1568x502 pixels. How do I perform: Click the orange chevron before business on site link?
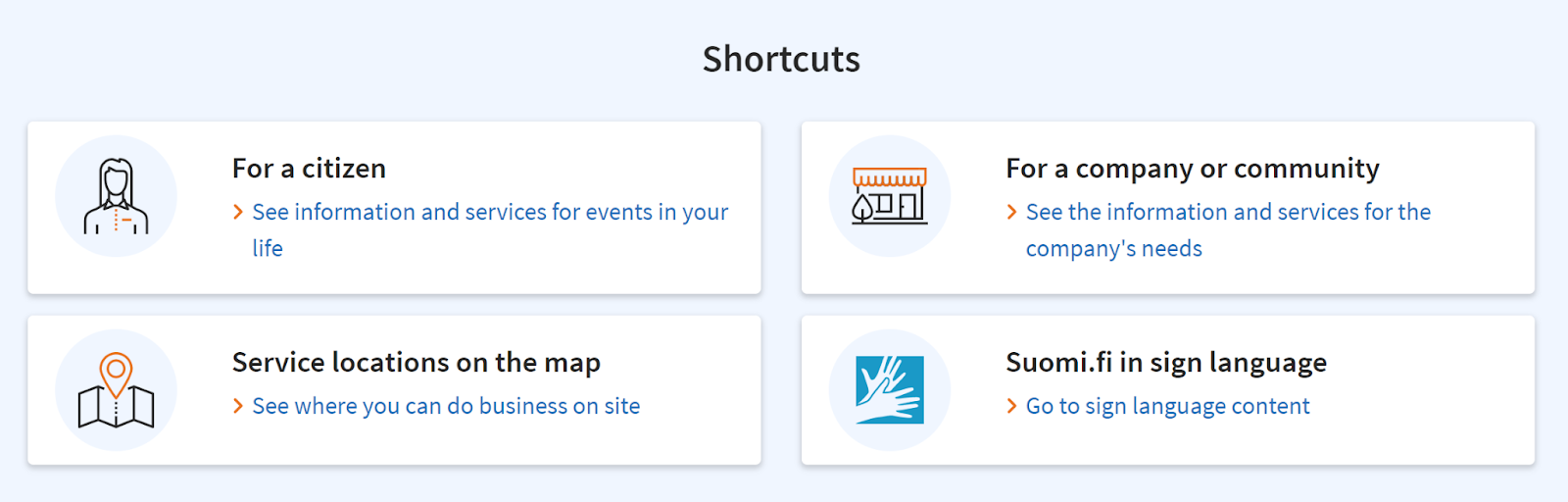click(238, 406)
